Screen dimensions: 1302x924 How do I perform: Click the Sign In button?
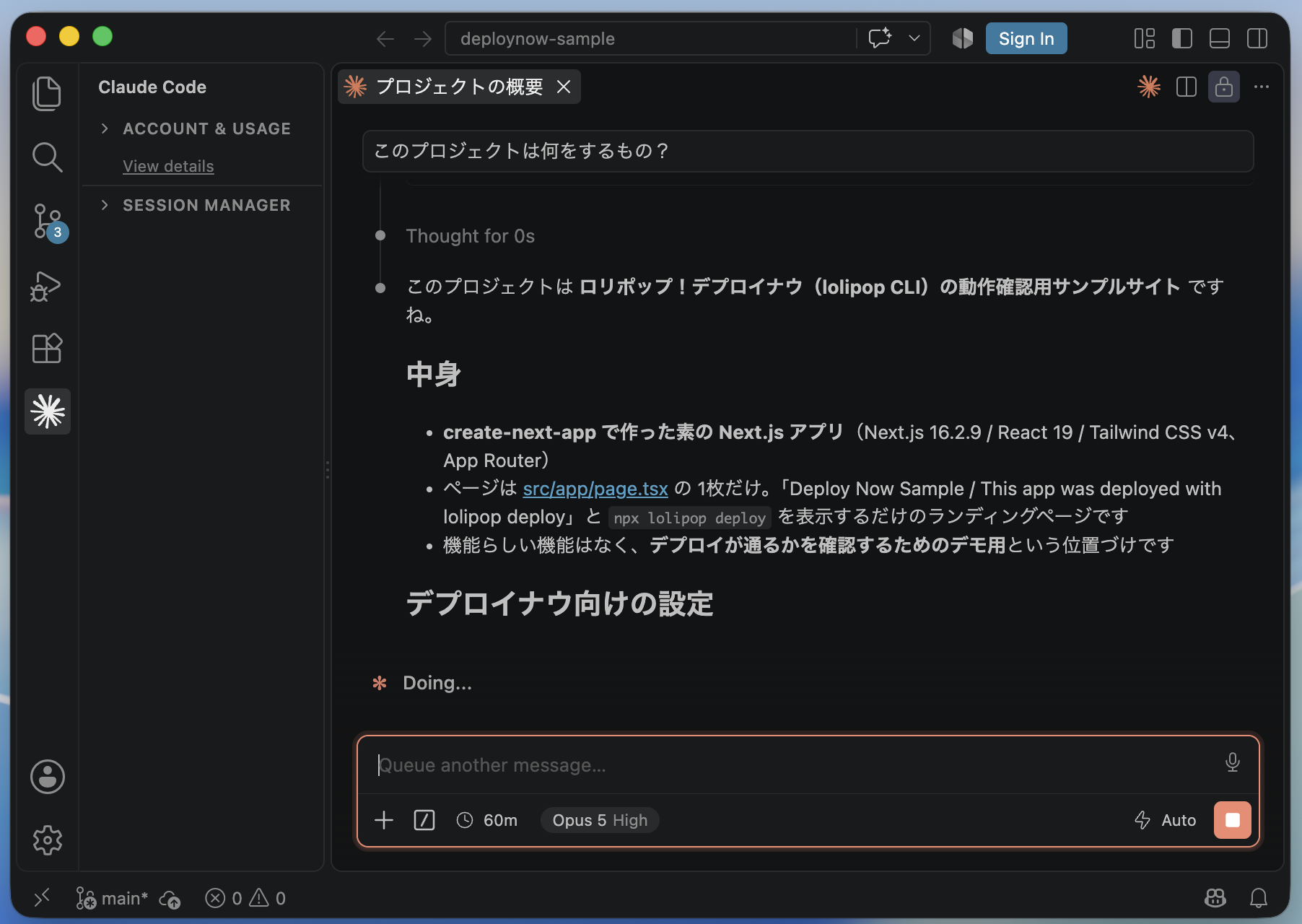[1026, 38]
